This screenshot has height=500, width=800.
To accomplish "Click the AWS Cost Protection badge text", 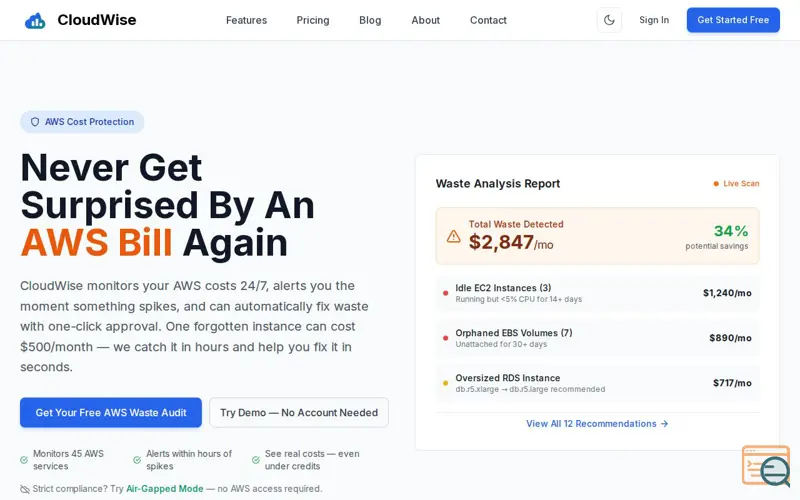I will coord(89,122).
